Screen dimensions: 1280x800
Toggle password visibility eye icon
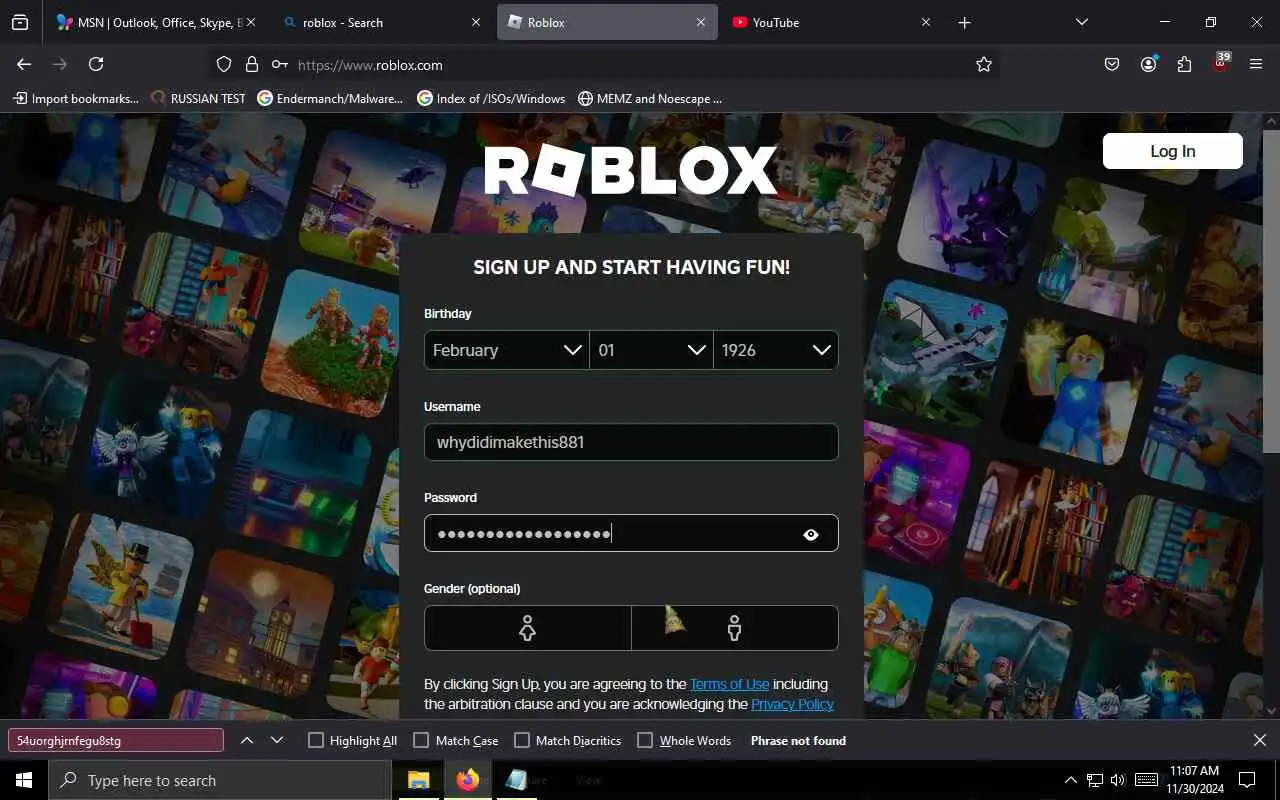click(x=811, y=534)
